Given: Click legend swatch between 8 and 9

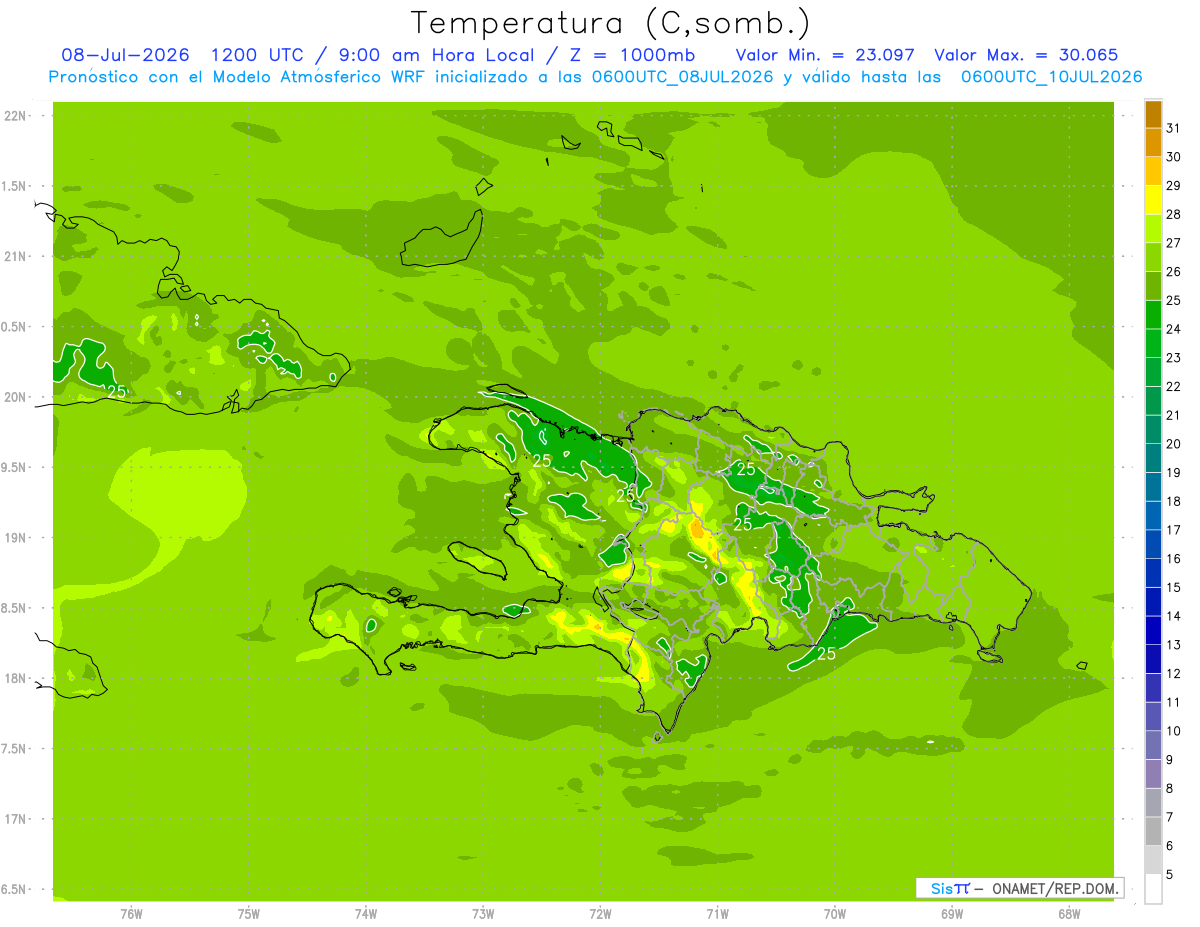Looking at the screenshot, I should pyautogui.click(x=1153, y=774).
